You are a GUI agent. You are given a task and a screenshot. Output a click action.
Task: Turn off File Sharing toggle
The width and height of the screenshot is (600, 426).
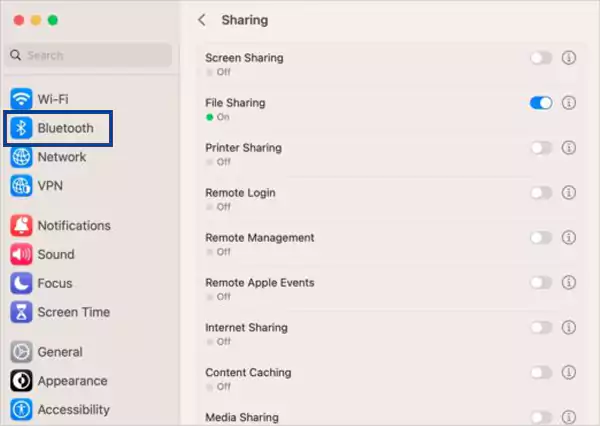(x=541, y=103)
